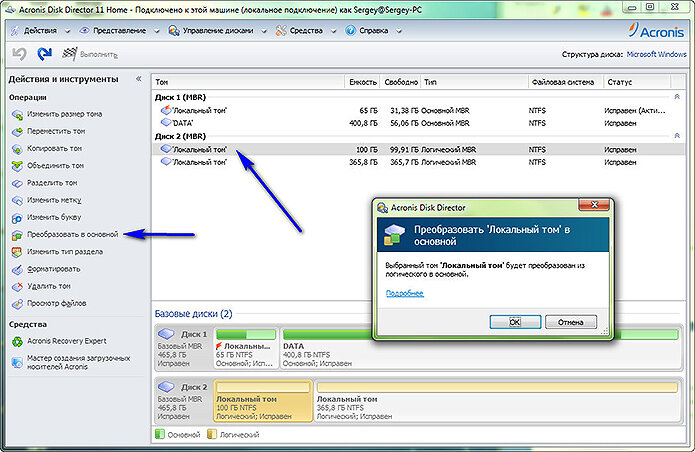Click the Выполнить checkered flag icon
Viewport: 695px width, 452px height.
[x=70, y=54]
